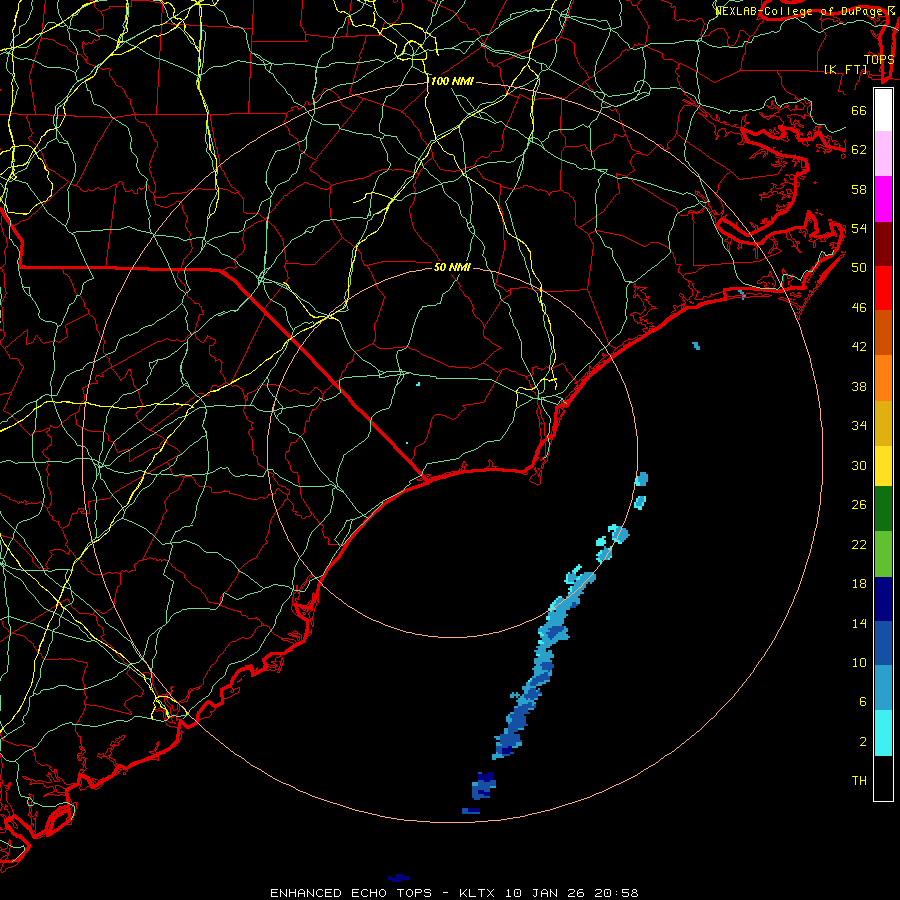Image resolution: width=900 pixels, height=900 pixels.
Task: Click the legend value '62'
Action: [859, 149]
